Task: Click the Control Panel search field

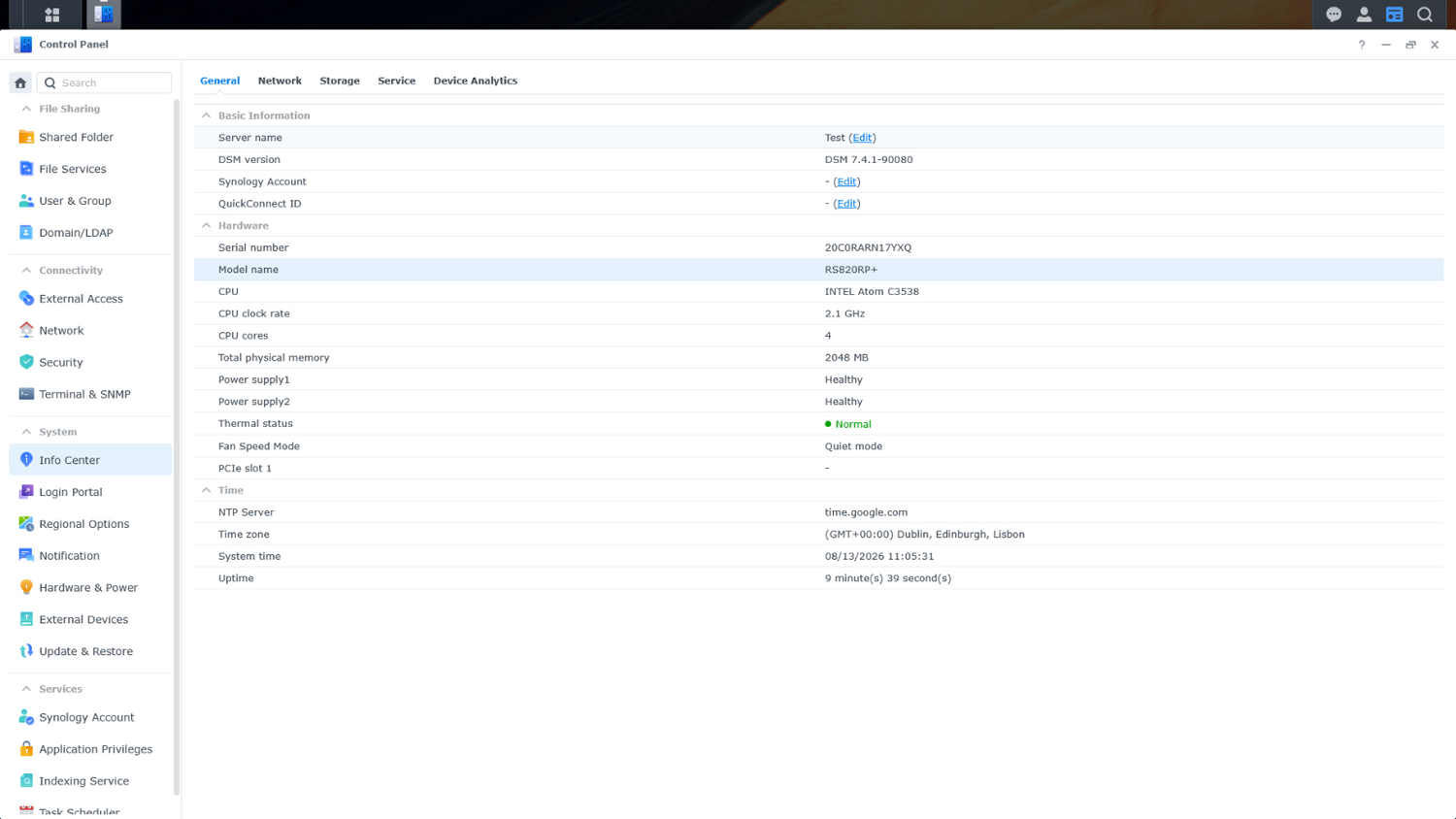Action: [105, 82]
